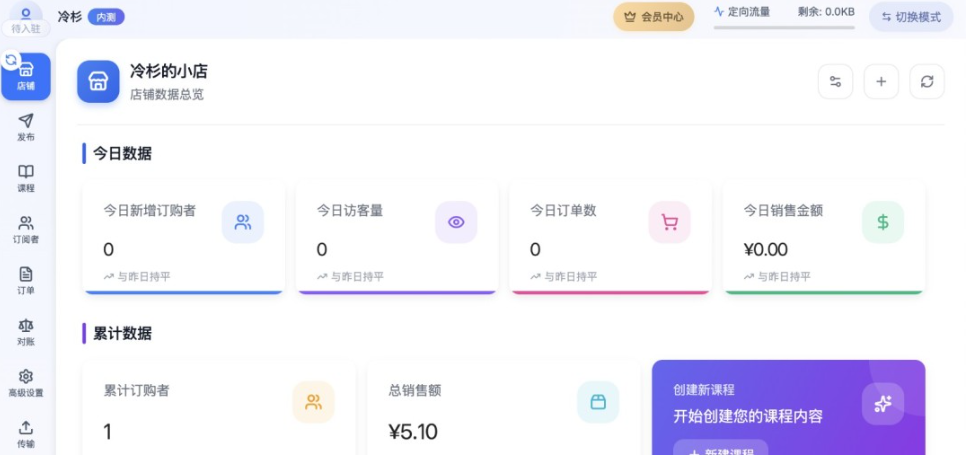Click 开始创建您的课程内容 text
Screen dimensions: 966x469
tap(748, 416)
